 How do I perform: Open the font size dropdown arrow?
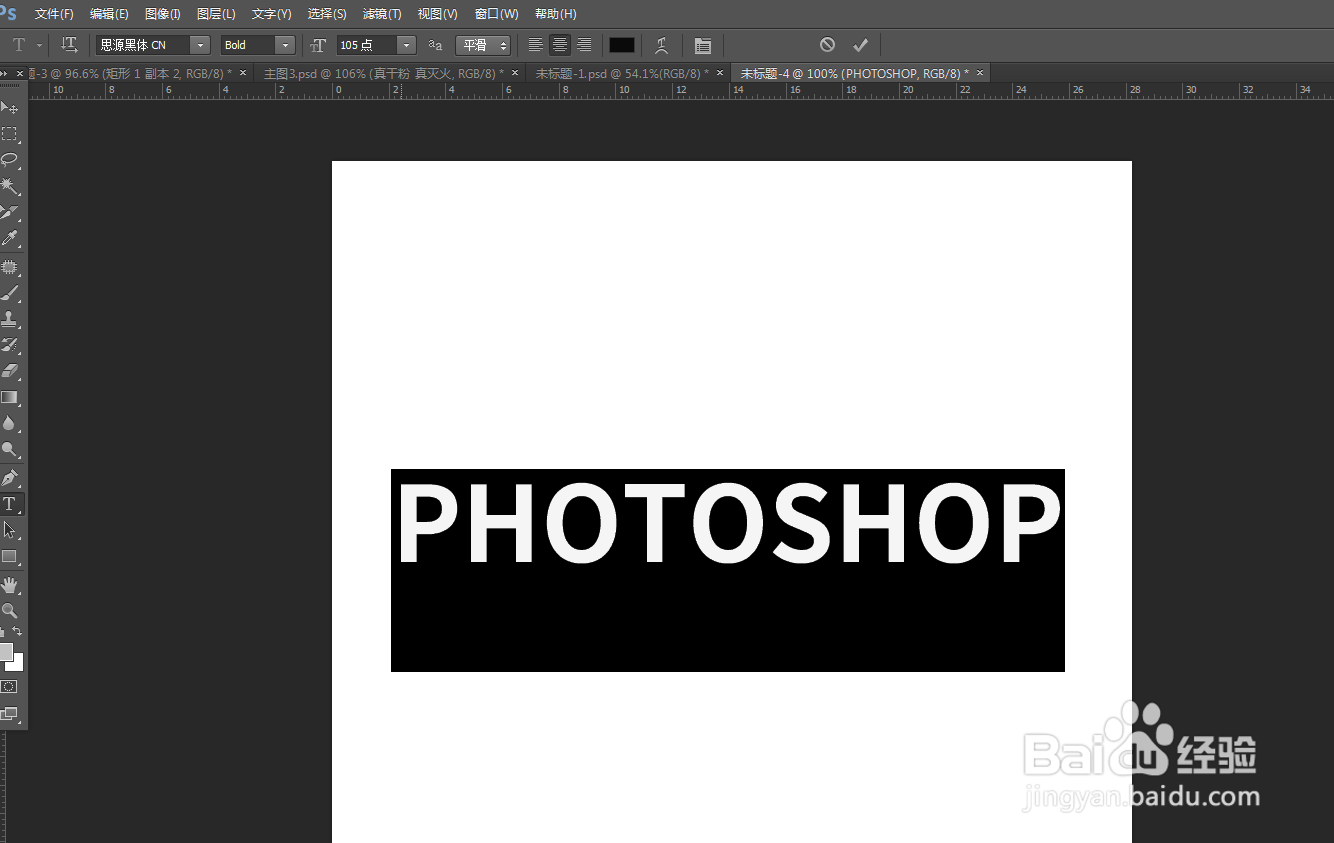coord(406,45)
